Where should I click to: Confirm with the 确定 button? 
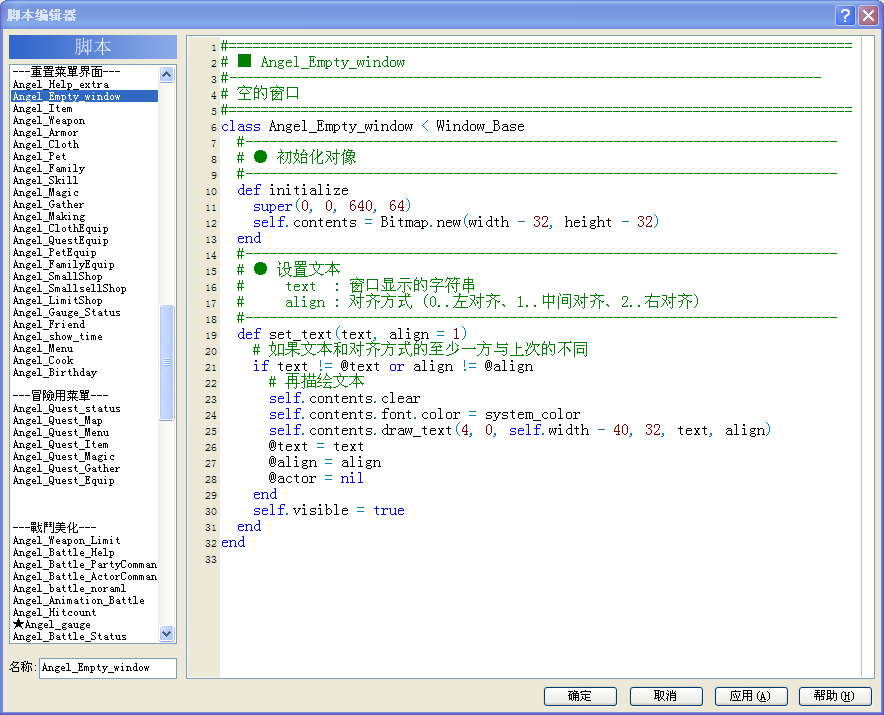click(580, 696)
